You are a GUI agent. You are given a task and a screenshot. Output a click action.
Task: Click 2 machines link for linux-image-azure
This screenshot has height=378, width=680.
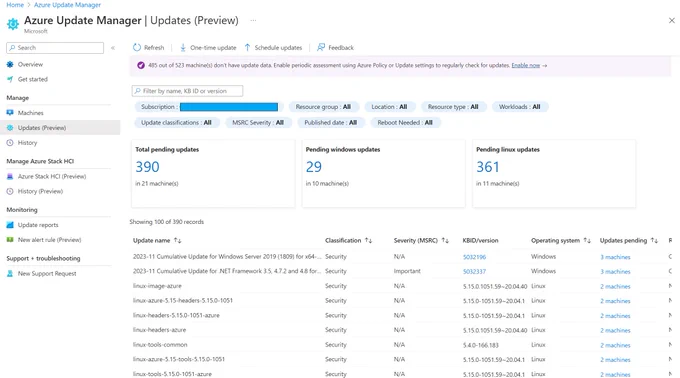(x=615, y=287)
